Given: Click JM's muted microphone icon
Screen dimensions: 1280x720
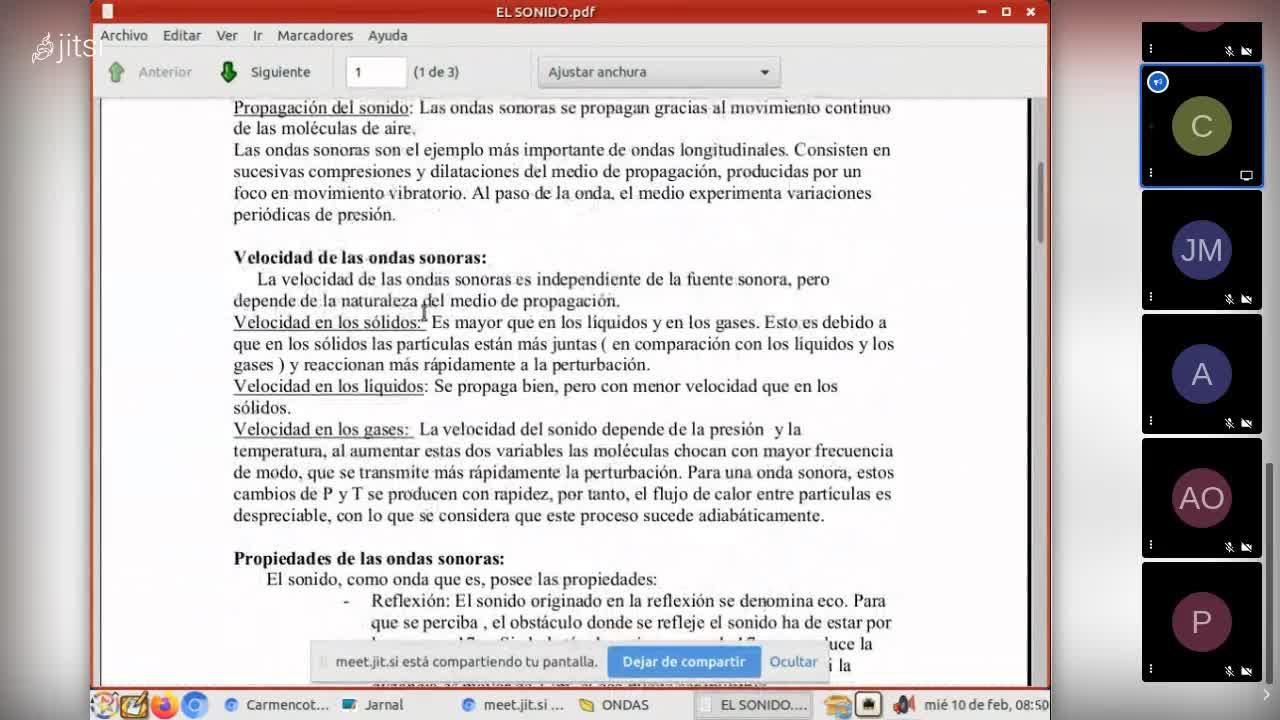Looking at the screenshot, I should pos(1230,299).
